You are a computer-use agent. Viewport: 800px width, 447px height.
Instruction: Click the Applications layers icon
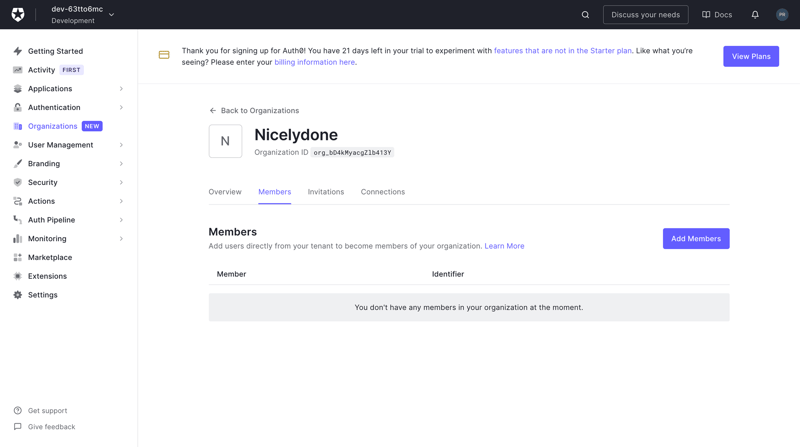pos(18,89)
